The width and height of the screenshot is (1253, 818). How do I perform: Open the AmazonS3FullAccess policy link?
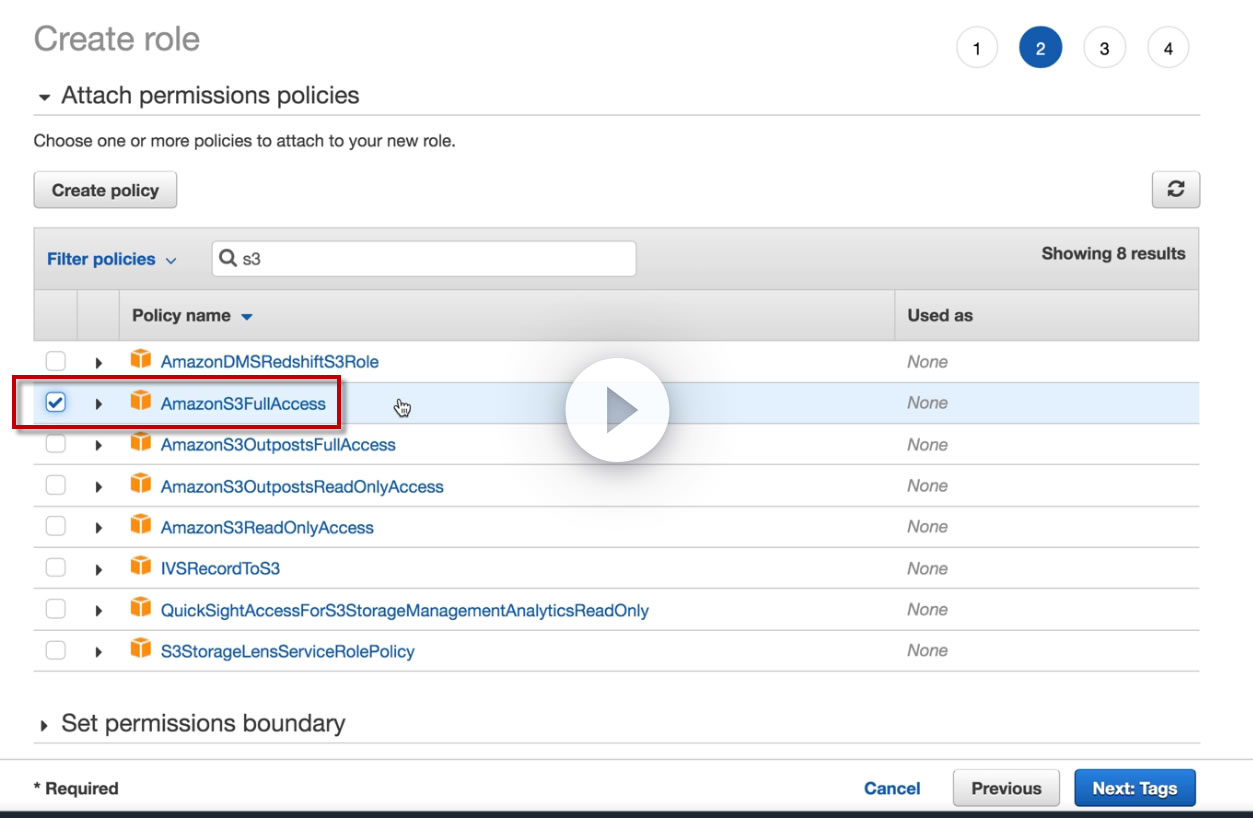(x=243, y=403)
